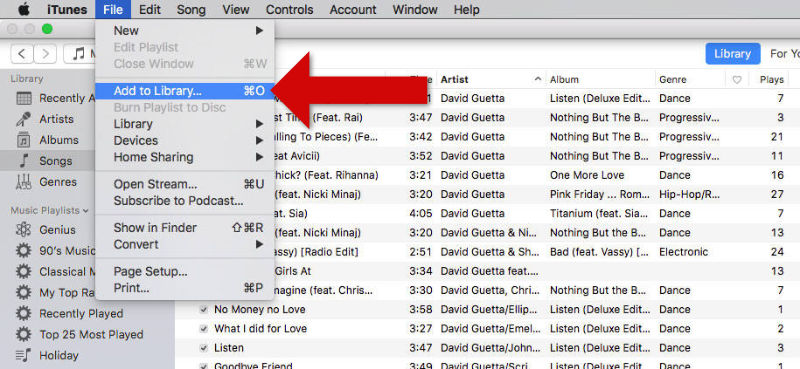Image resolution: width=800 pixels, height=369 pixels.
Task: Click the Electronic genre cell
Action: tap(683, 252)
